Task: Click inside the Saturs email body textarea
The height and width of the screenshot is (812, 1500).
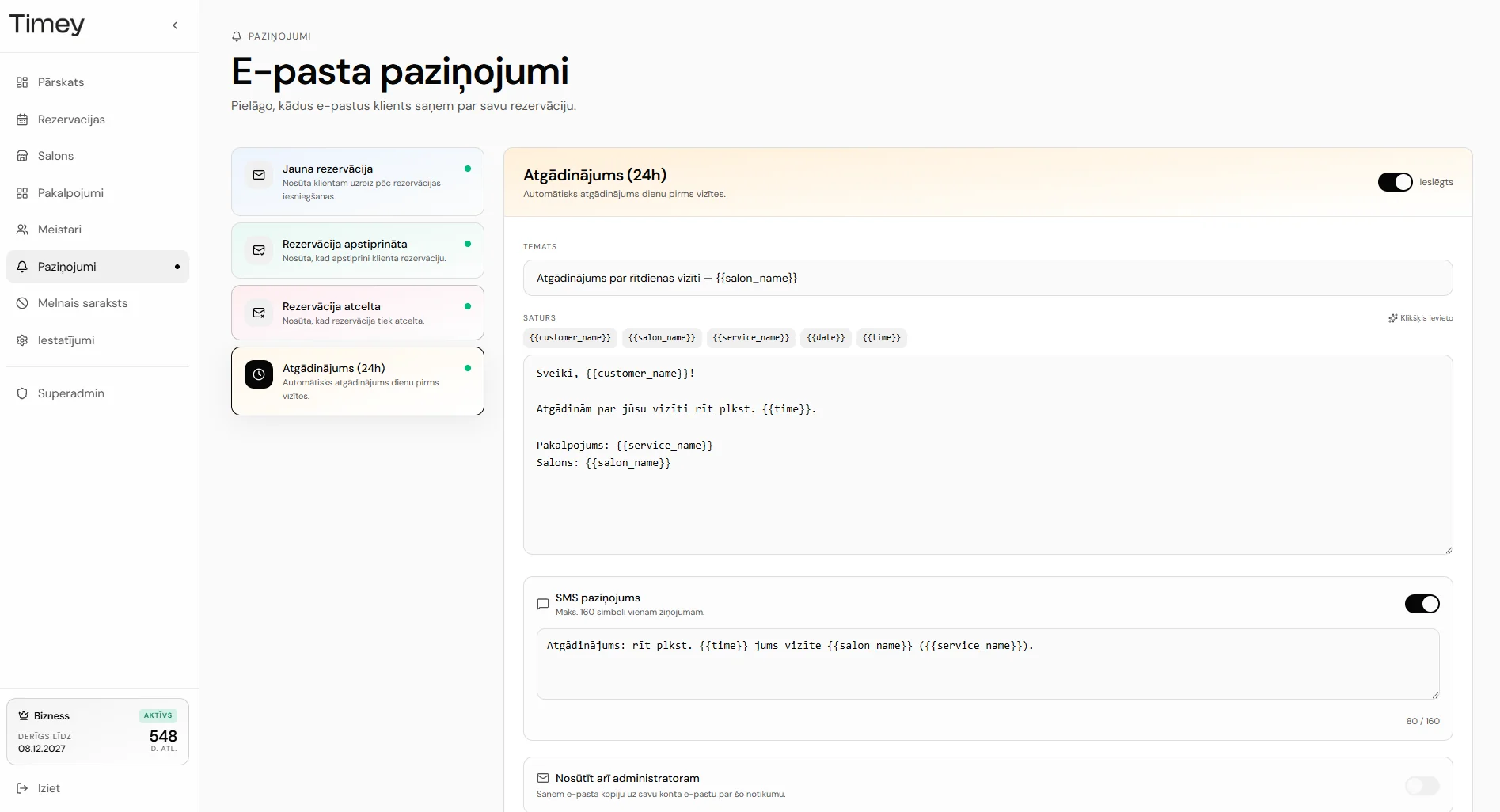Action: [988, 454]
